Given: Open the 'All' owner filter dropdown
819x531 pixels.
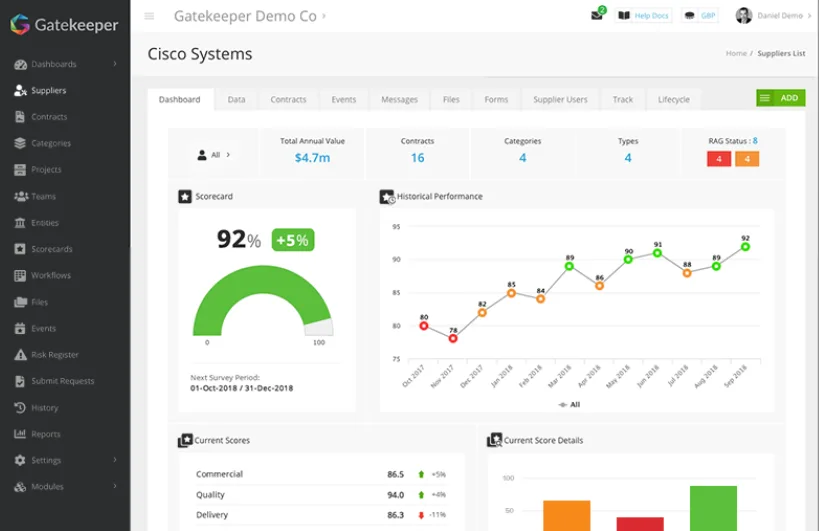Looking at the screenshot, I should coord(214,155).
